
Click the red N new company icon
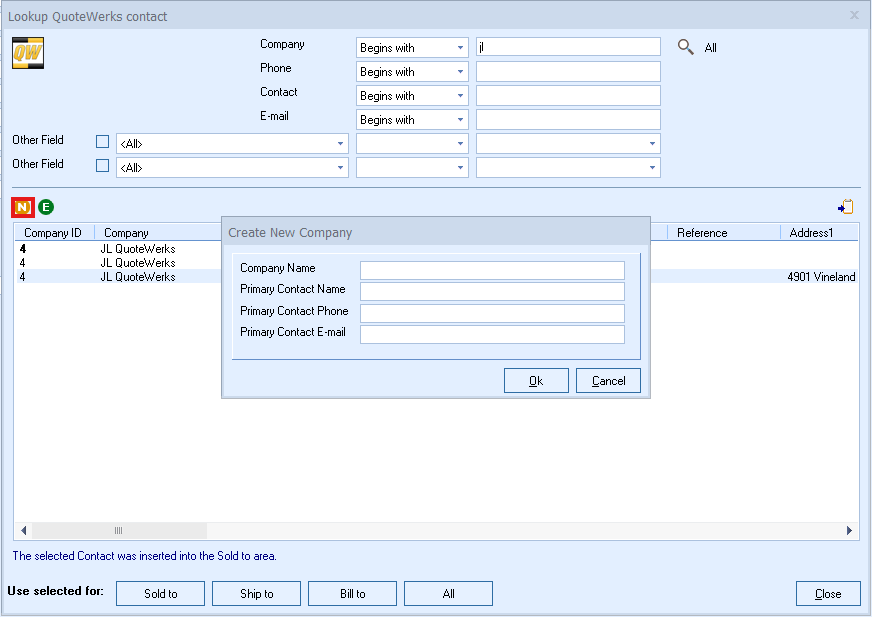(x=23, y=208)
